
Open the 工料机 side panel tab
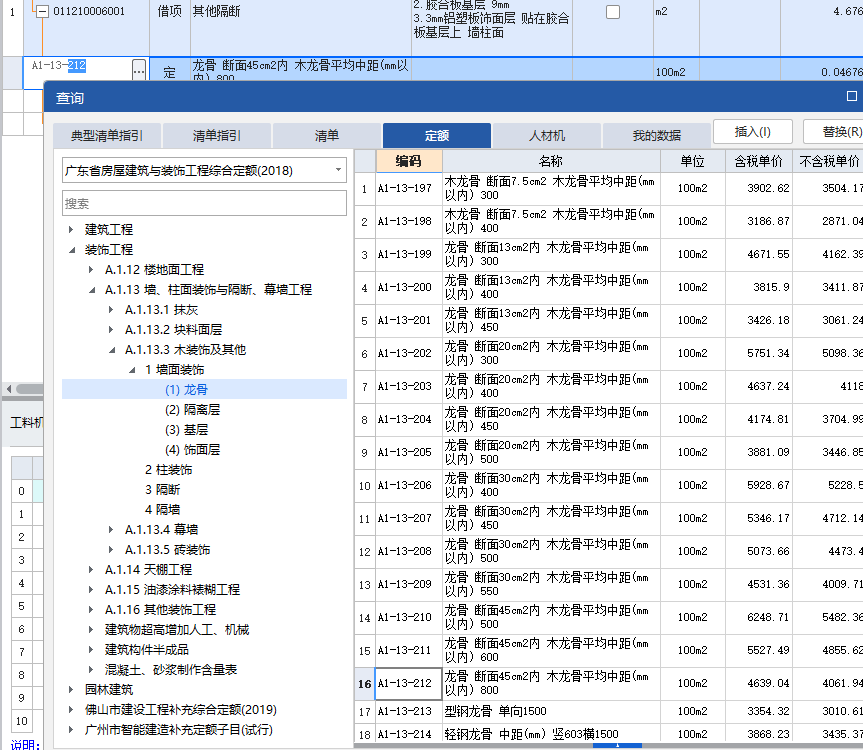[x=24, y=420]
